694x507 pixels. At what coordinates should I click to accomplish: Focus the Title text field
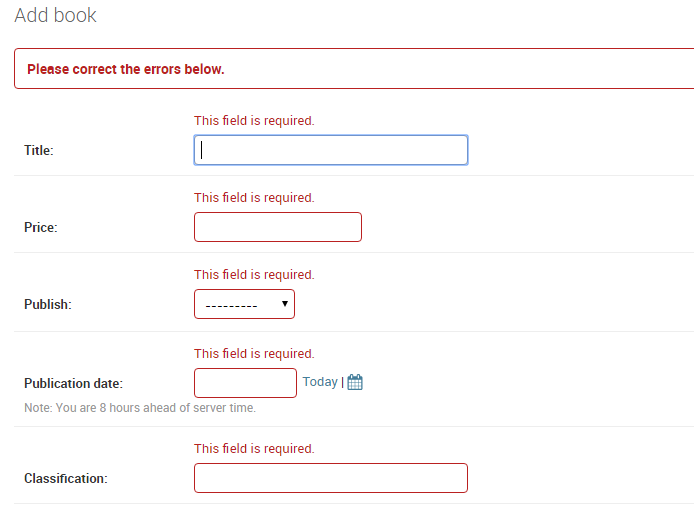331,150
